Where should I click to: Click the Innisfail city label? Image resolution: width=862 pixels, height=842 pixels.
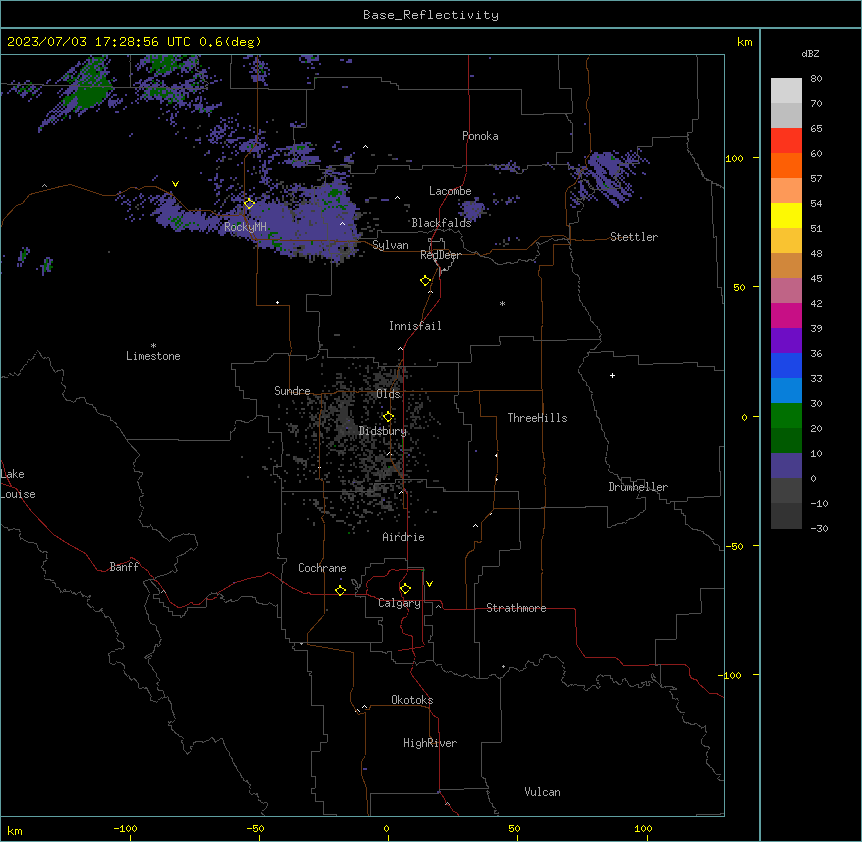click(x=415, y=326)
